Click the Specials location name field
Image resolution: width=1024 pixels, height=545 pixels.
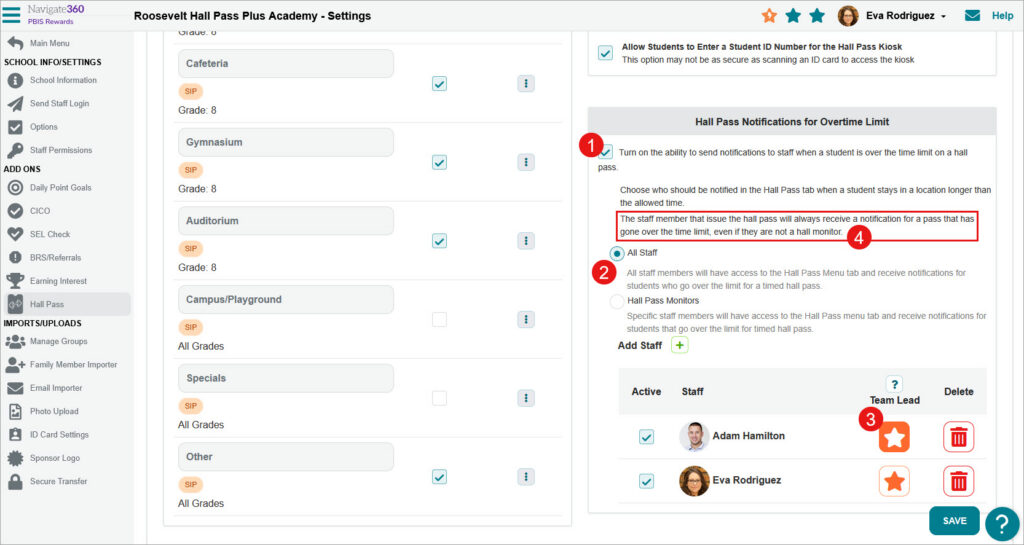(285, 378)
